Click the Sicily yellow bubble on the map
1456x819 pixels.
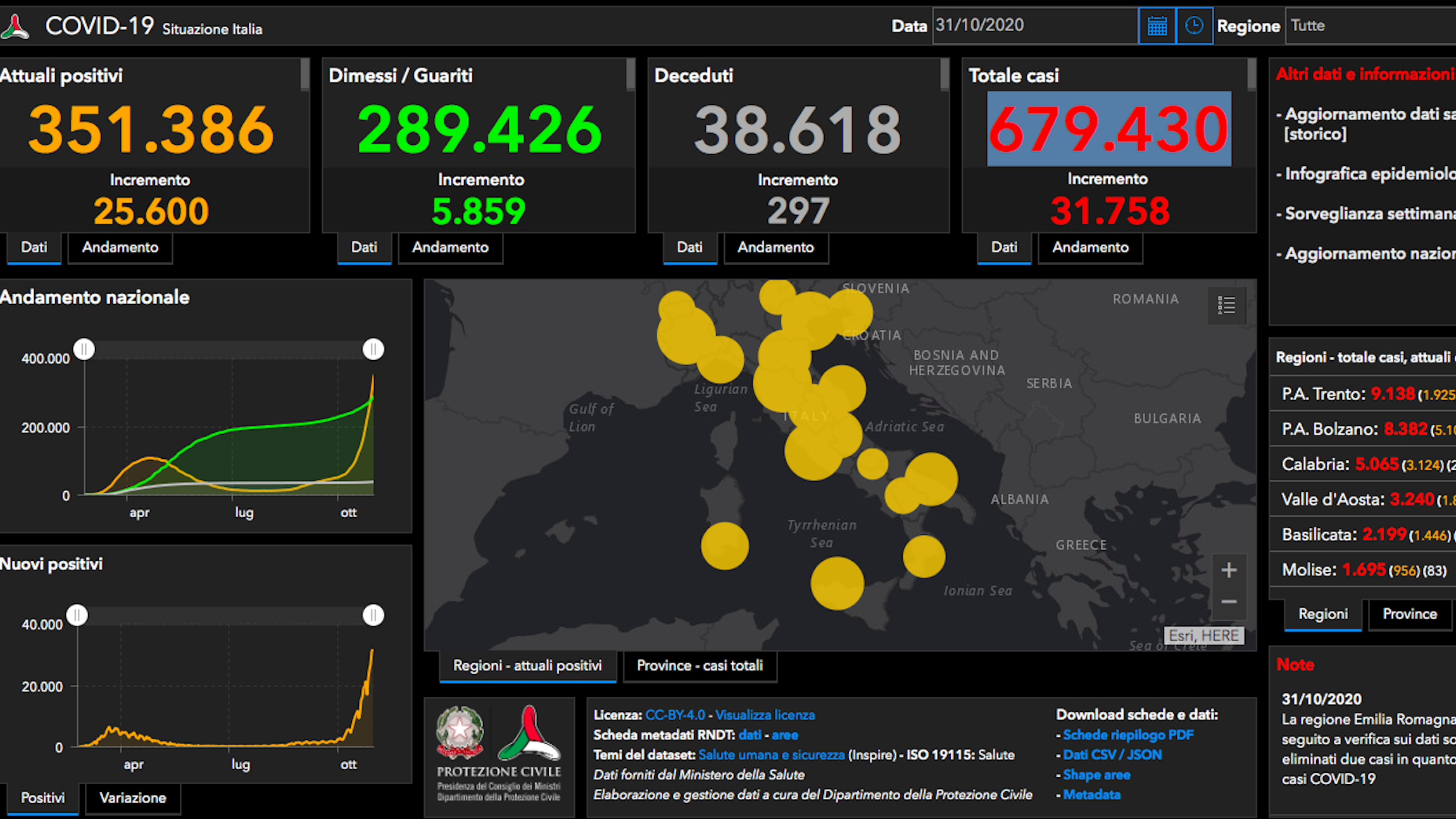[837, 583]
